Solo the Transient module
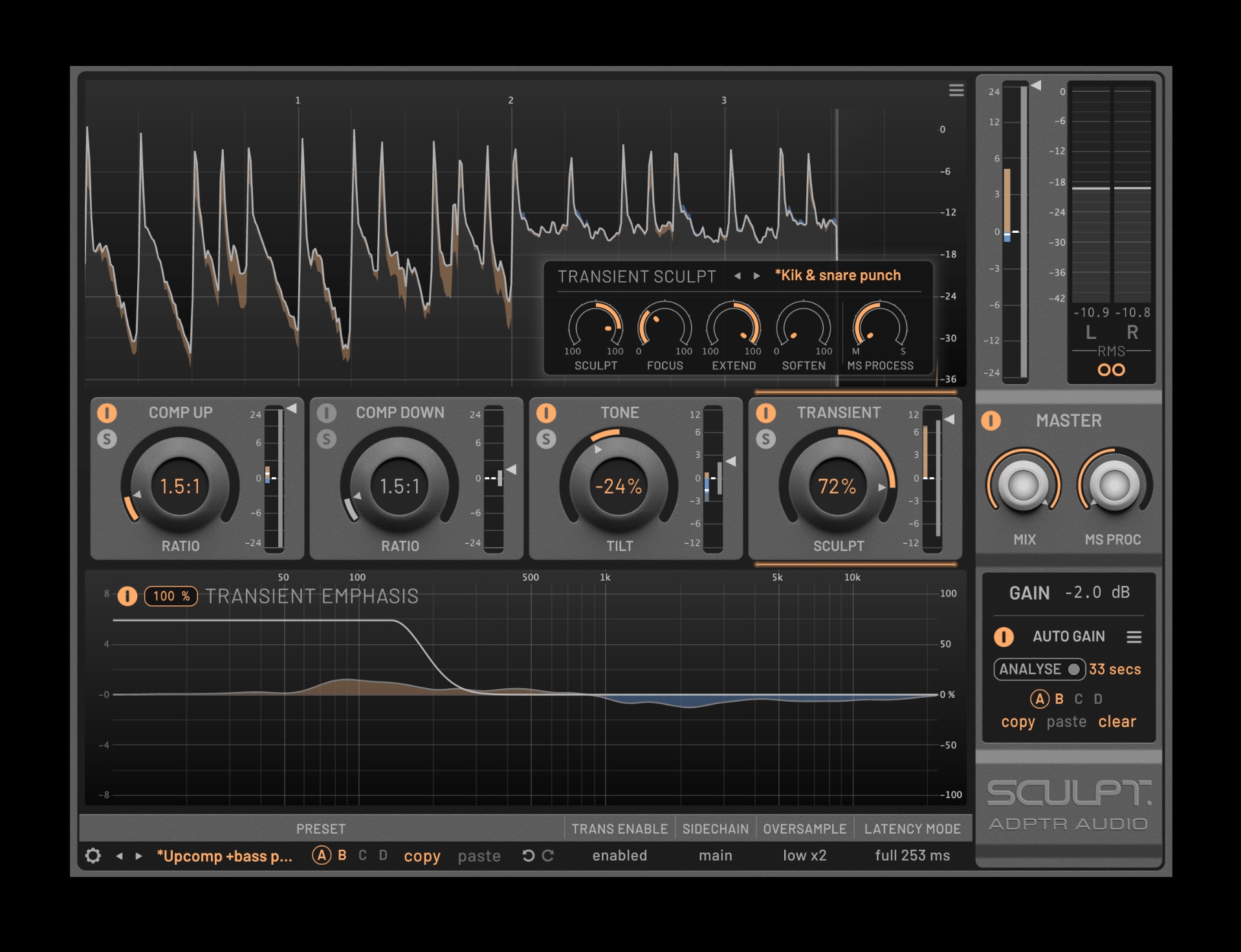This screenshot has width=1241, height=952. (x=765, y=439)
